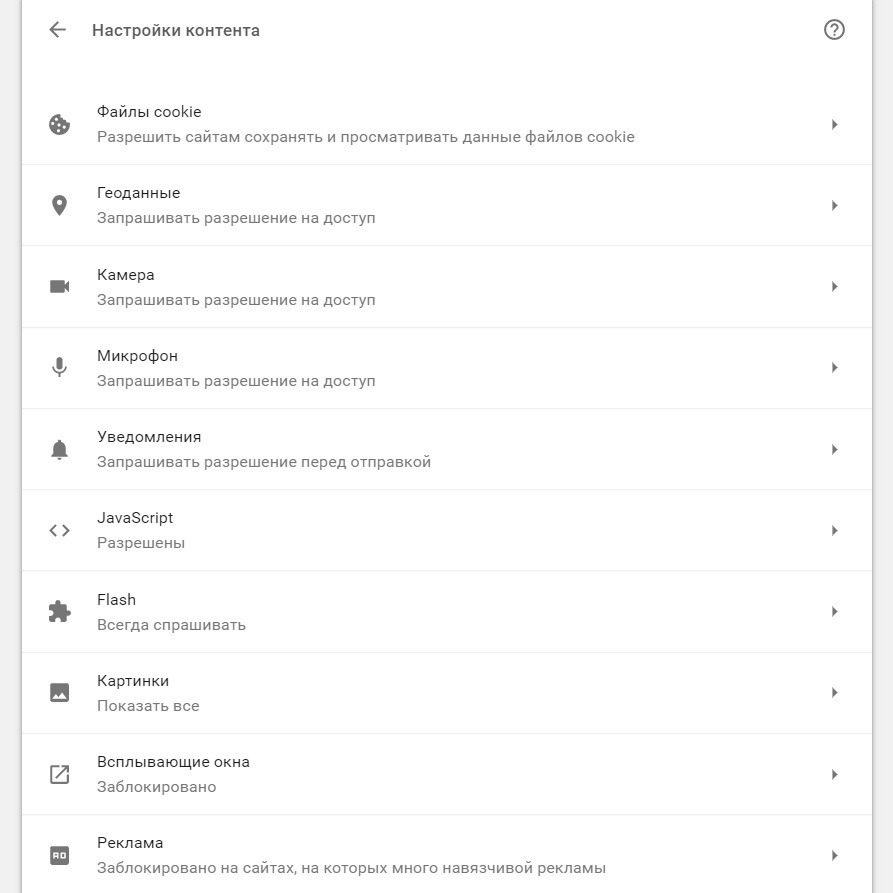The width and height of the screenshot is (893, 893).
Task: Expand the Геоданные row arrow
Action: tap(834, 206)
